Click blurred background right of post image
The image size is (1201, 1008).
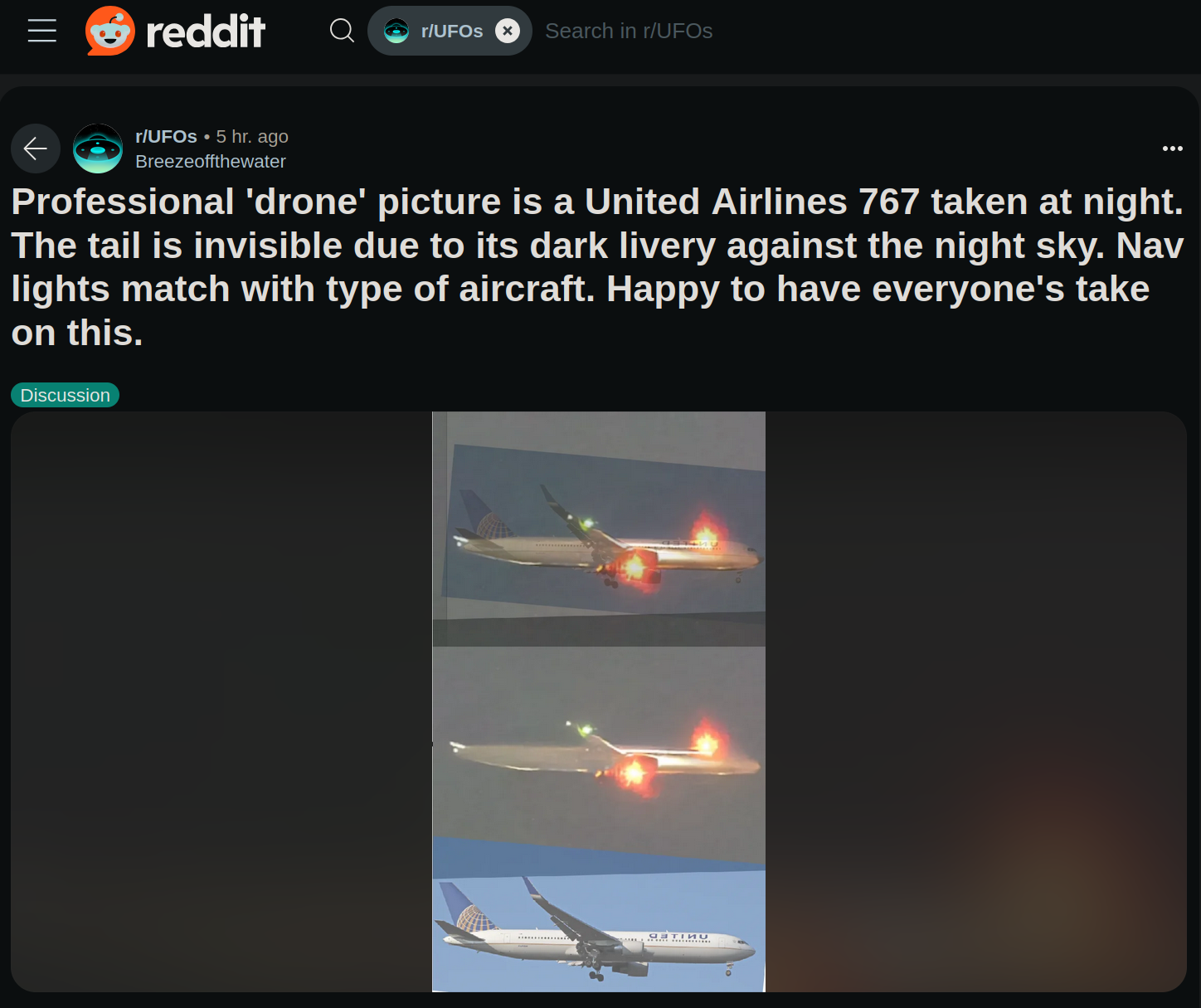[975, 702]
